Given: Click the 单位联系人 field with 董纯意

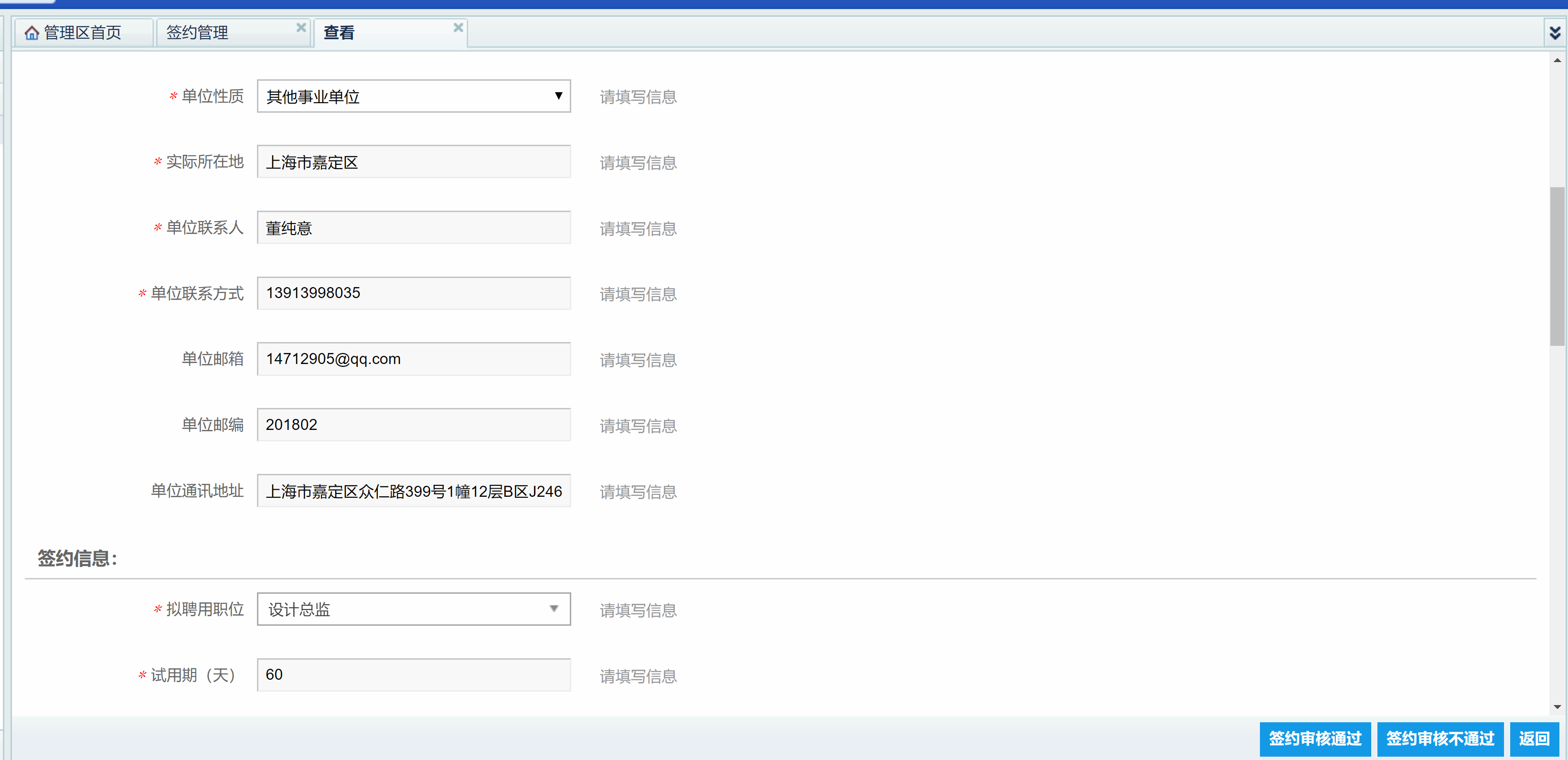Looking at the screenshot, I should (414, 228).
